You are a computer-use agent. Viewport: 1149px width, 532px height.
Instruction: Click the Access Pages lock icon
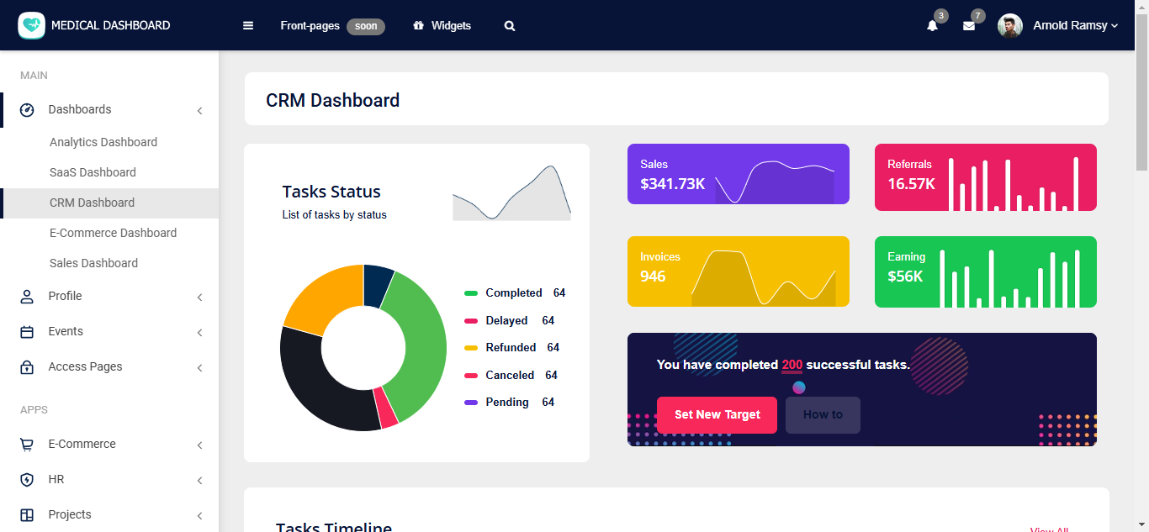(x=27, y=367)
